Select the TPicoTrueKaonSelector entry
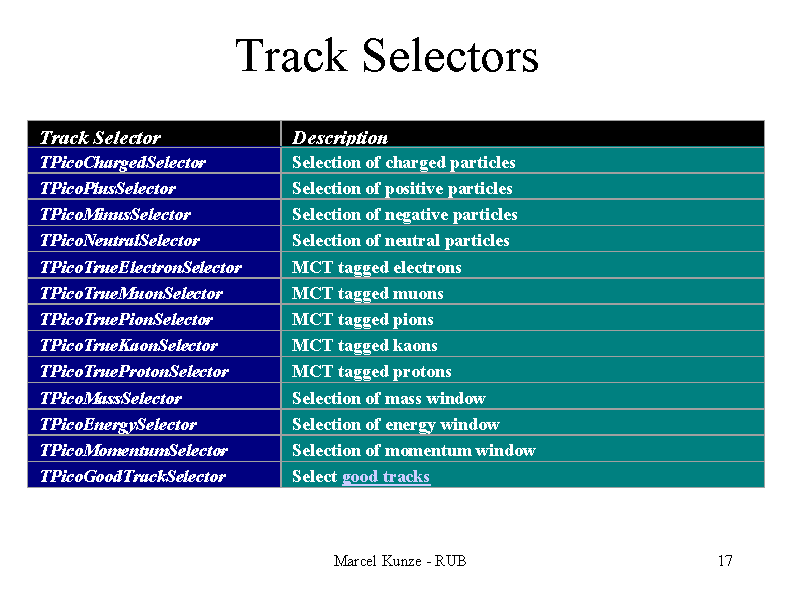Viewport: 800px width, 600px height. [129, 345]
